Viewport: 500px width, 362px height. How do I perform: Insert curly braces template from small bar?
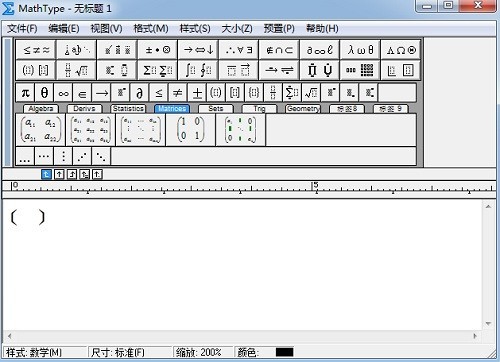pyautogui.click(x=254, y=93)
